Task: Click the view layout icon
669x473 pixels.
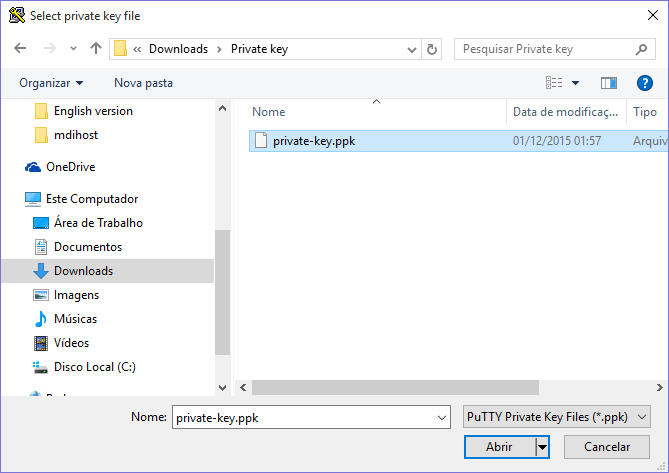Action: tap(553, 83)
